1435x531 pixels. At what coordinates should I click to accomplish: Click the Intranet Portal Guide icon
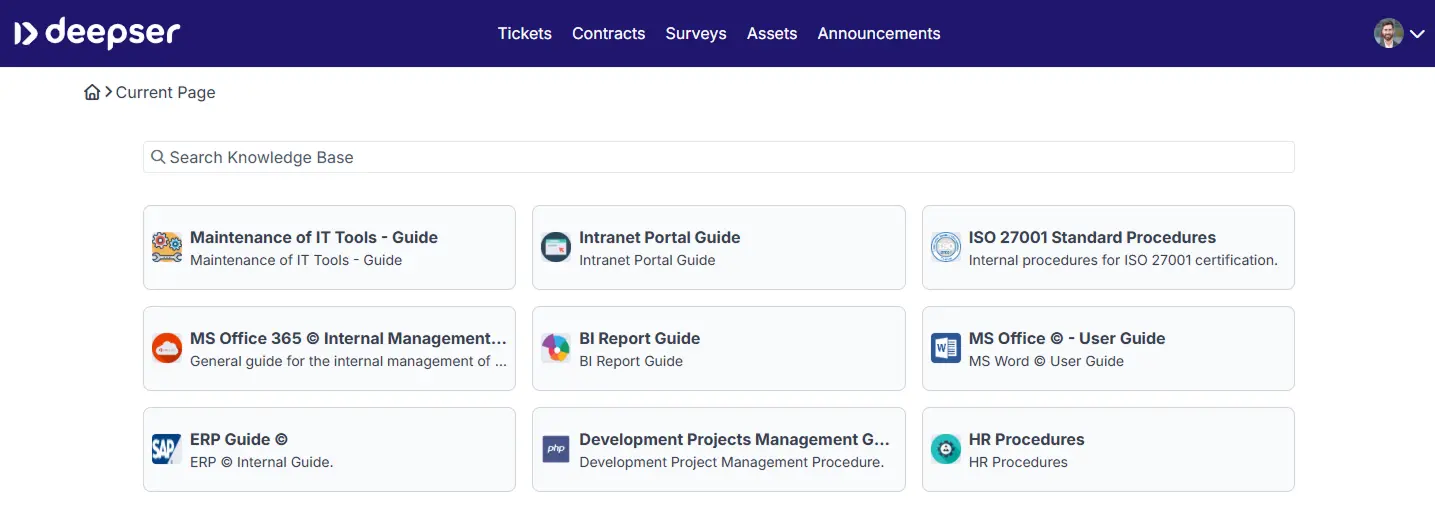tap(555, 247)
